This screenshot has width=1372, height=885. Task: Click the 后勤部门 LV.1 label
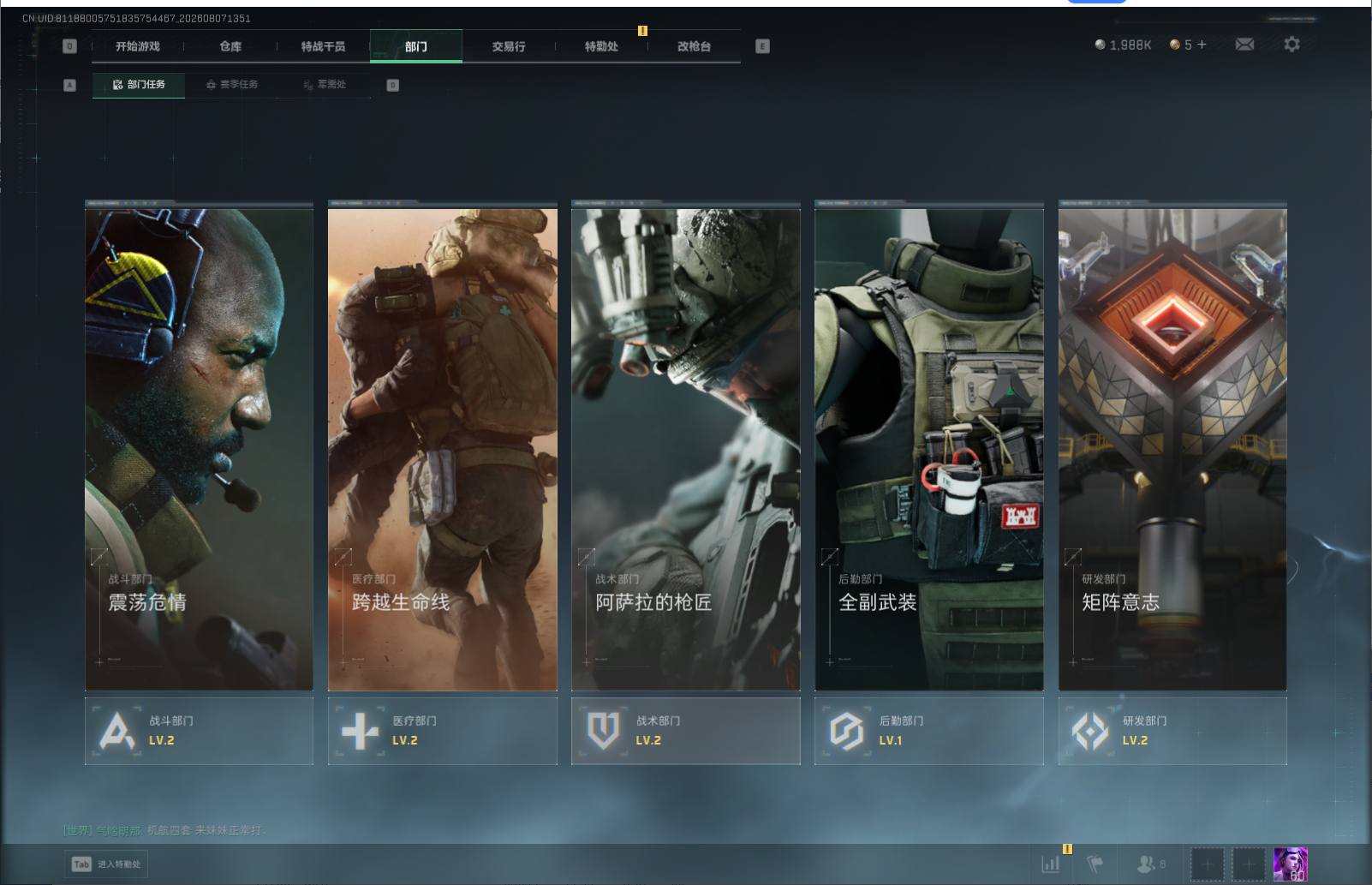click(891, 740)
